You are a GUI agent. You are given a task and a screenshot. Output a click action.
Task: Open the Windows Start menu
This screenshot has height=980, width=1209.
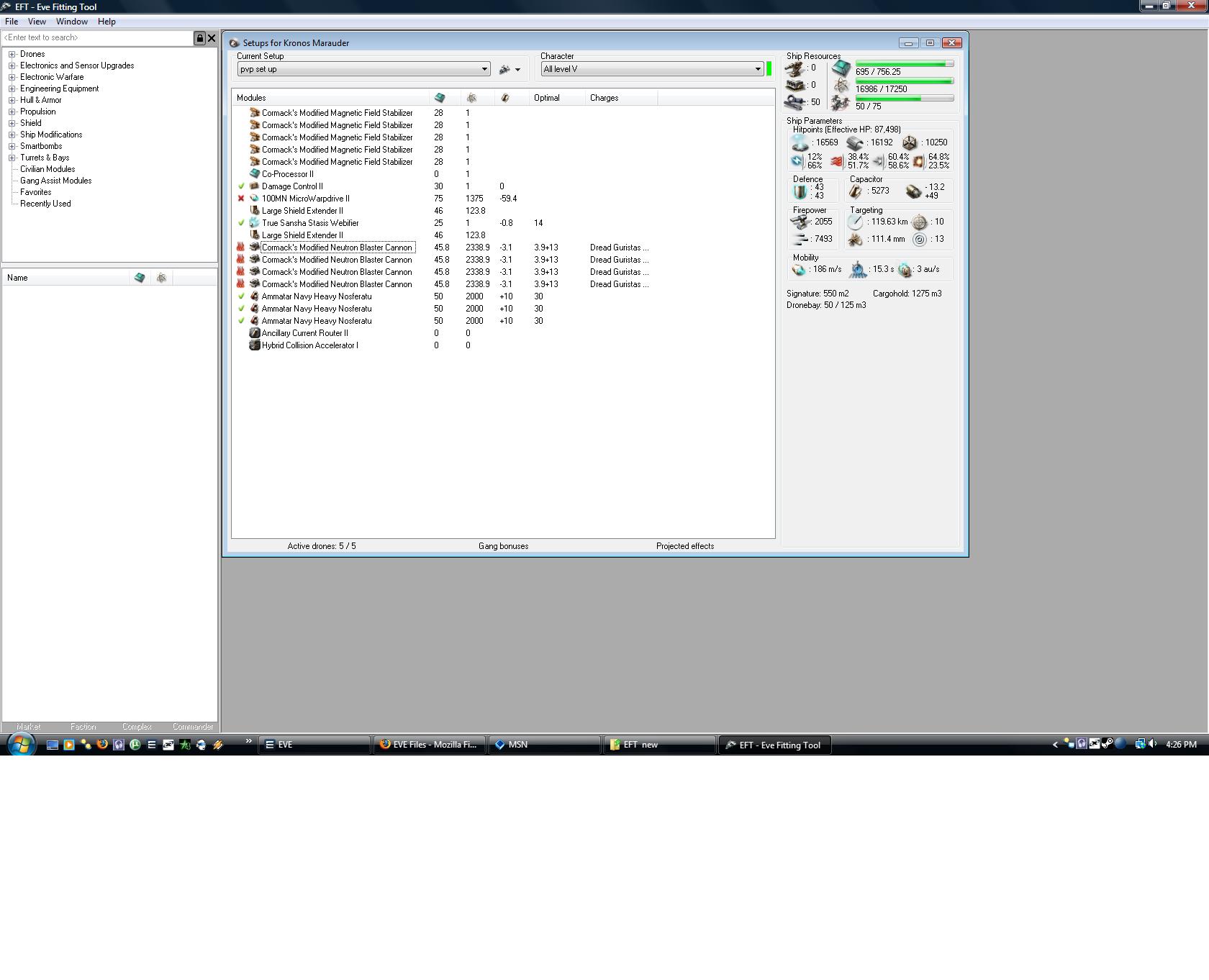[x=21, y=744]
